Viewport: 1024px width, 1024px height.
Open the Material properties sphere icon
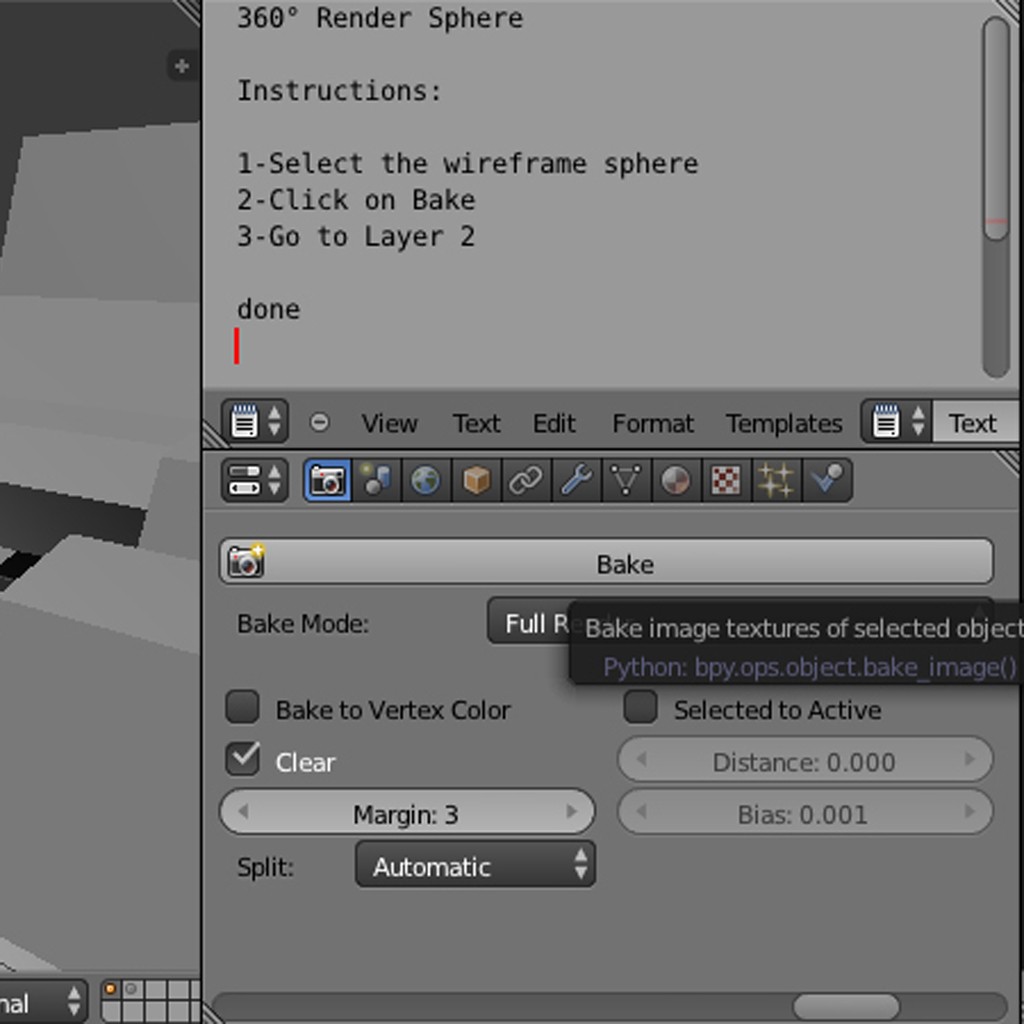676,480
